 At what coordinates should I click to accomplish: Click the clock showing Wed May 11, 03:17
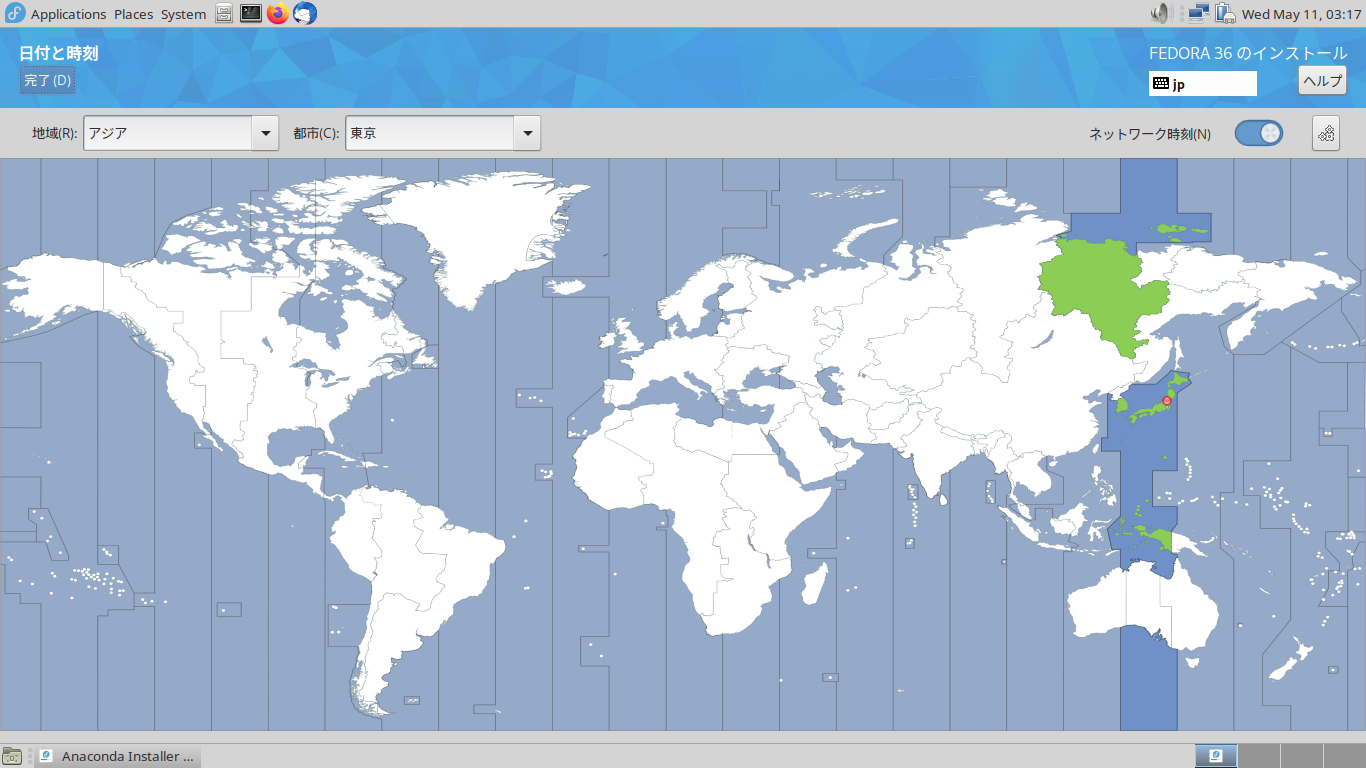[1301, 14]
